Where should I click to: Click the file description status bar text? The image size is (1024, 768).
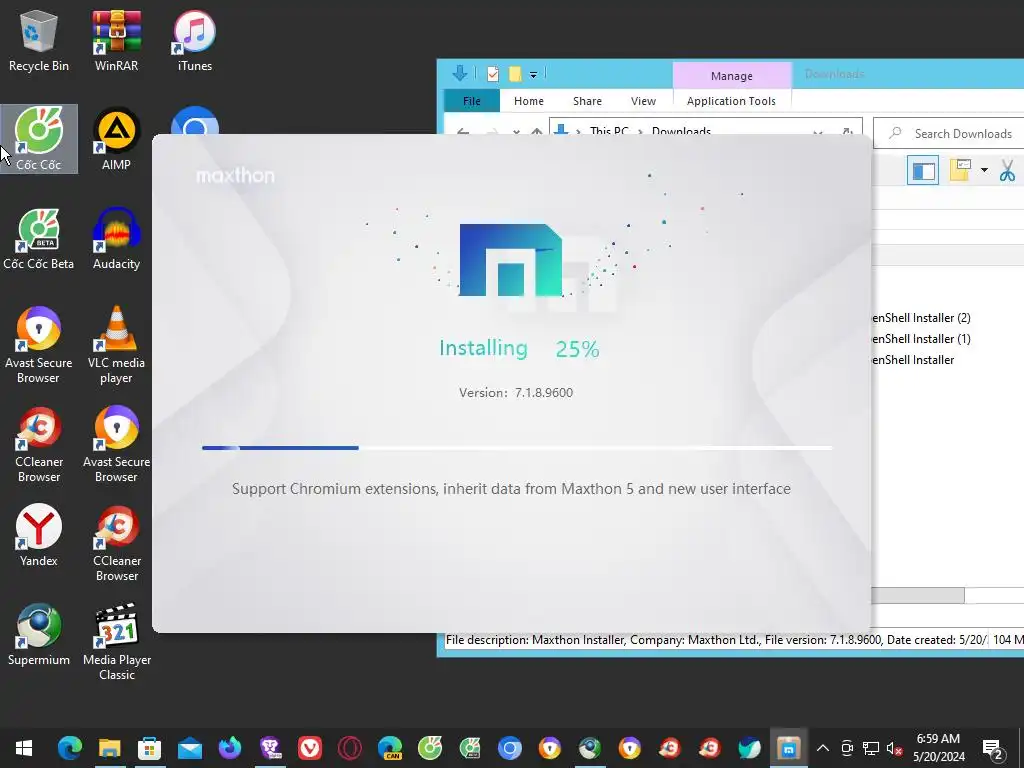(x=716, y=640)
